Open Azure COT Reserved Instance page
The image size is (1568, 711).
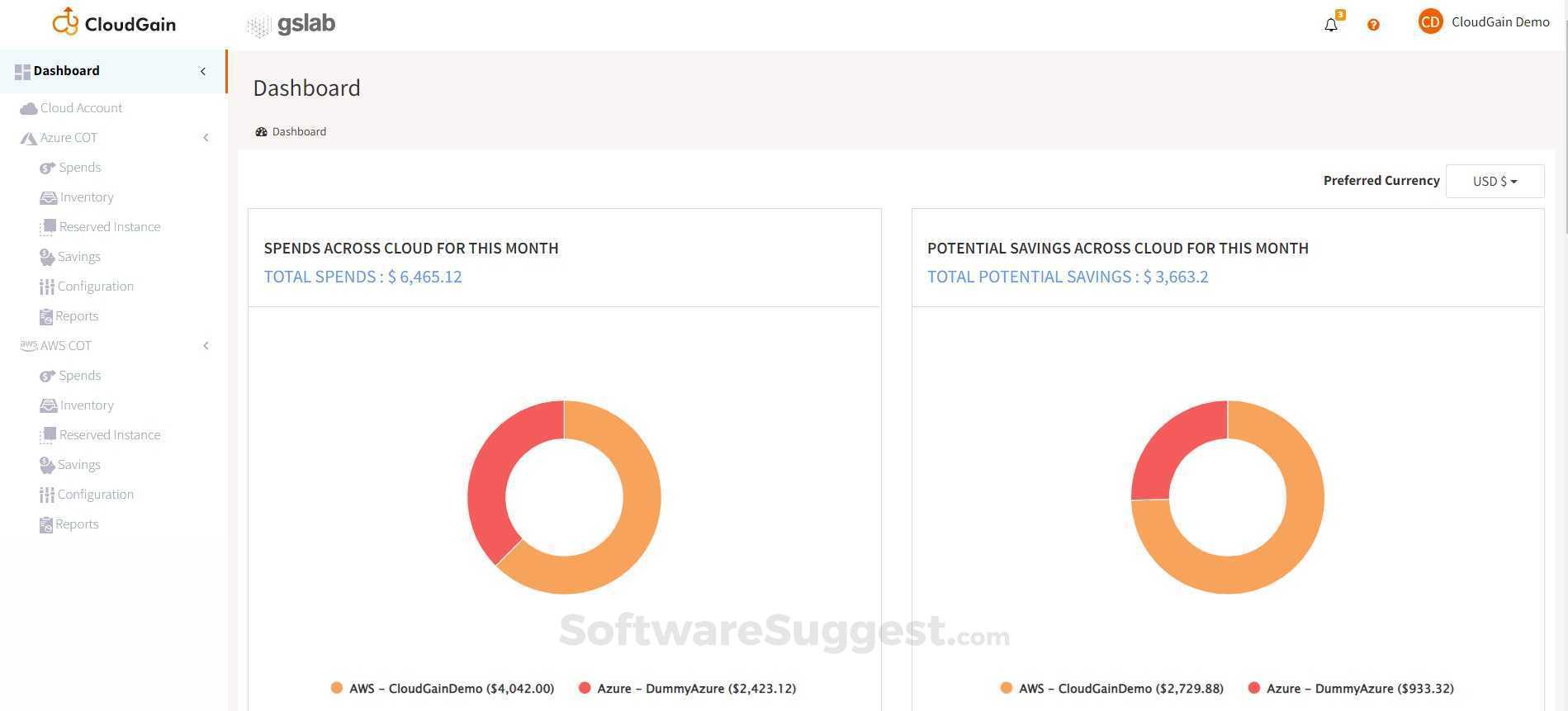110,227
